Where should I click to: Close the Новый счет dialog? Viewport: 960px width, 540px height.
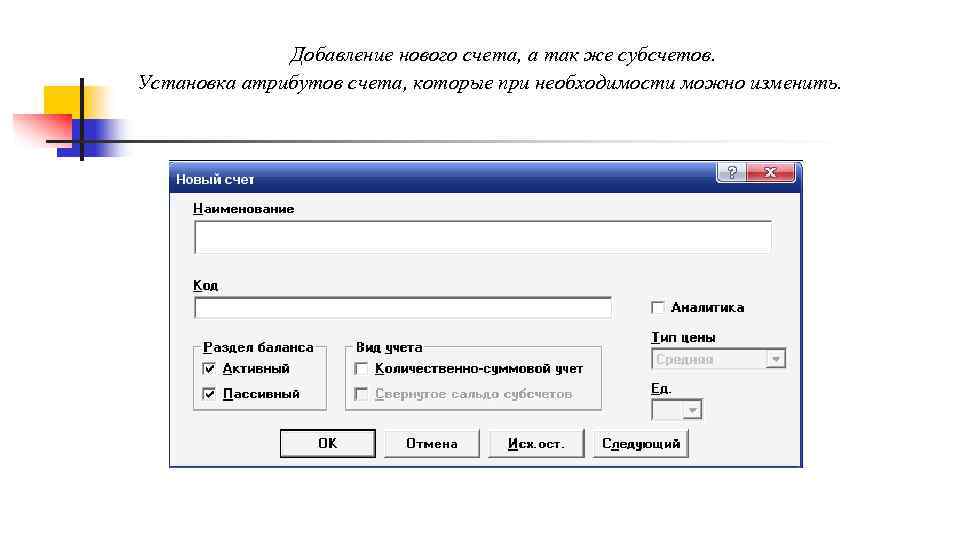pyautogui.click(x=771, y=173)
